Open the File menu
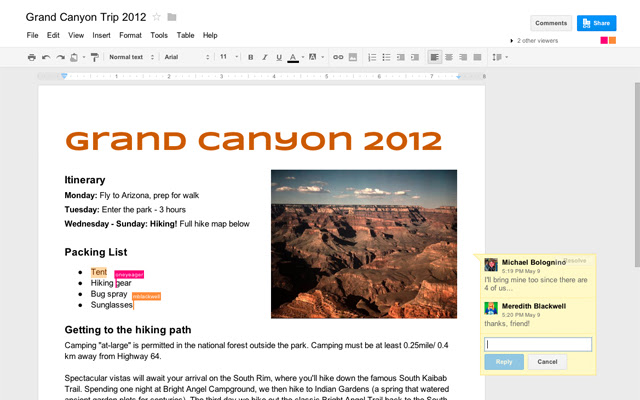The height and width of the screenshot is (400, 640). pyautogui.click(x=32, y=35)
